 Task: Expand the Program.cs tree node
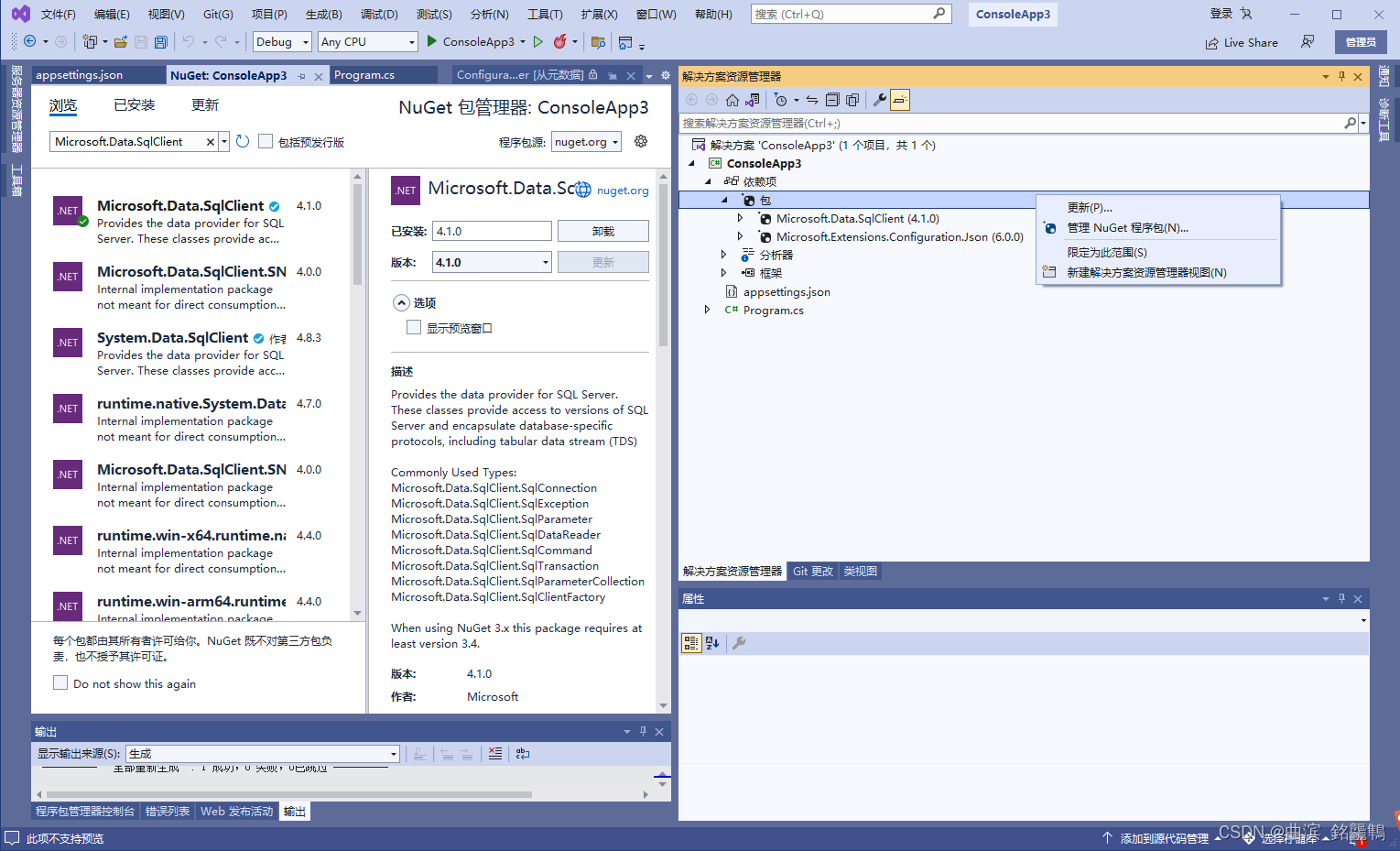pos(707,310)
